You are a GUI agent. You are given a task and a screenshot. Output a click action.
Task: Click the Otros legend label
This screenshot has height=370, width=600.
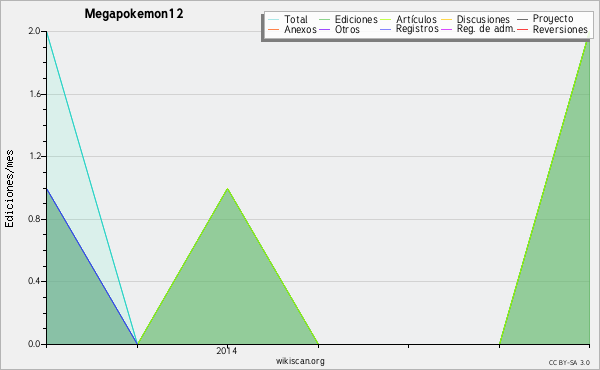click(x=347, y=29)
